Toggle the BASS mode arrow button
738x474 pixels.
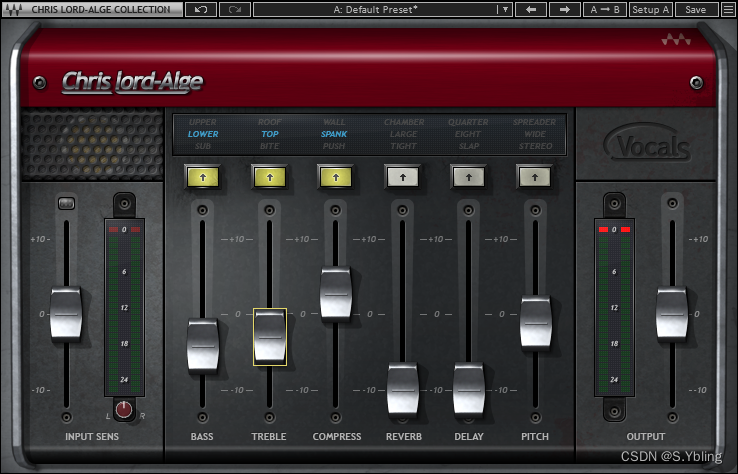tap(203, 177)
